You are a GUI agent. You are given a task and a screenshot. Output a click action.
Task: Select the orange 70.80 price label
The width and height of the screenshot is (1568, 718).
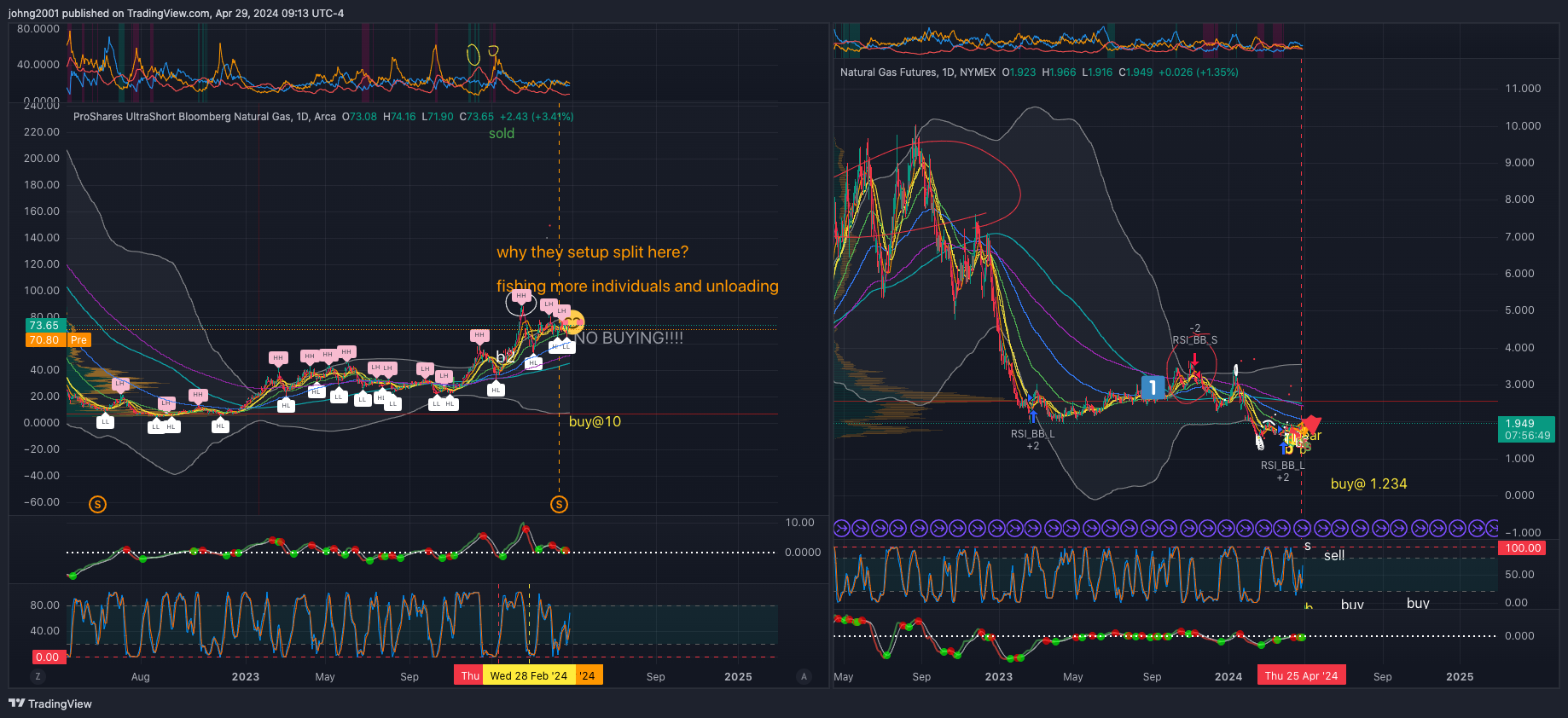click(45, 340)
